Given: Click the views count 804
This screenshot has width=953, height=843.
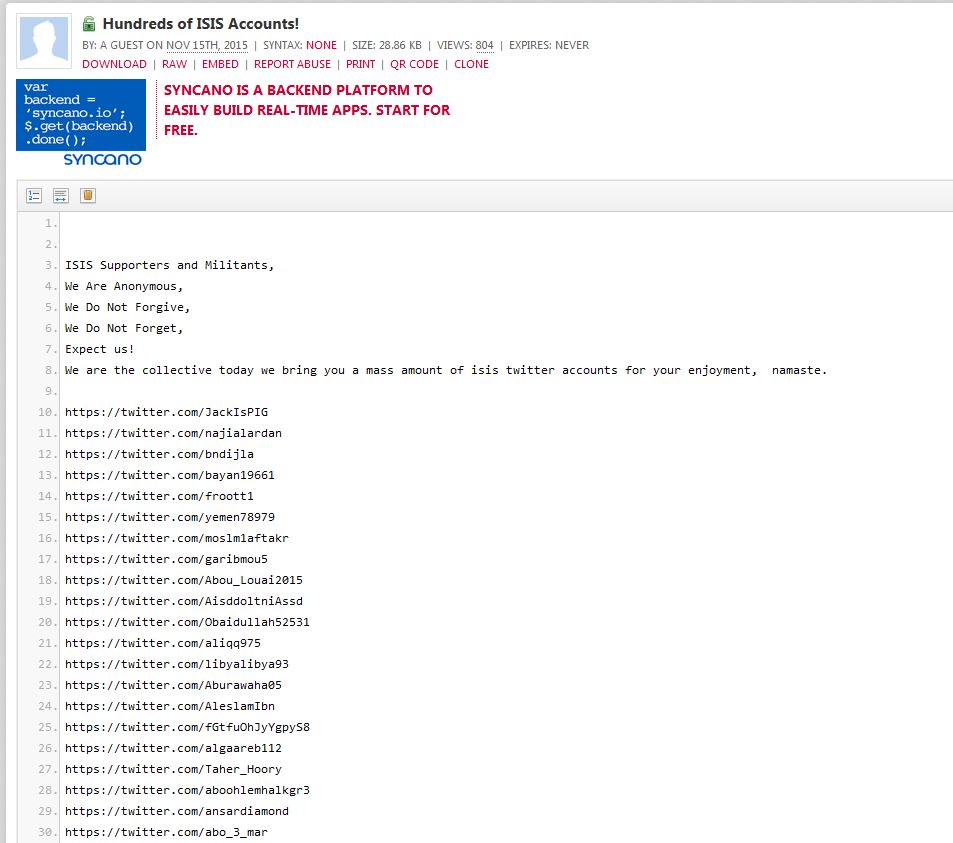Looking at the screenshot, I should 484,45.
